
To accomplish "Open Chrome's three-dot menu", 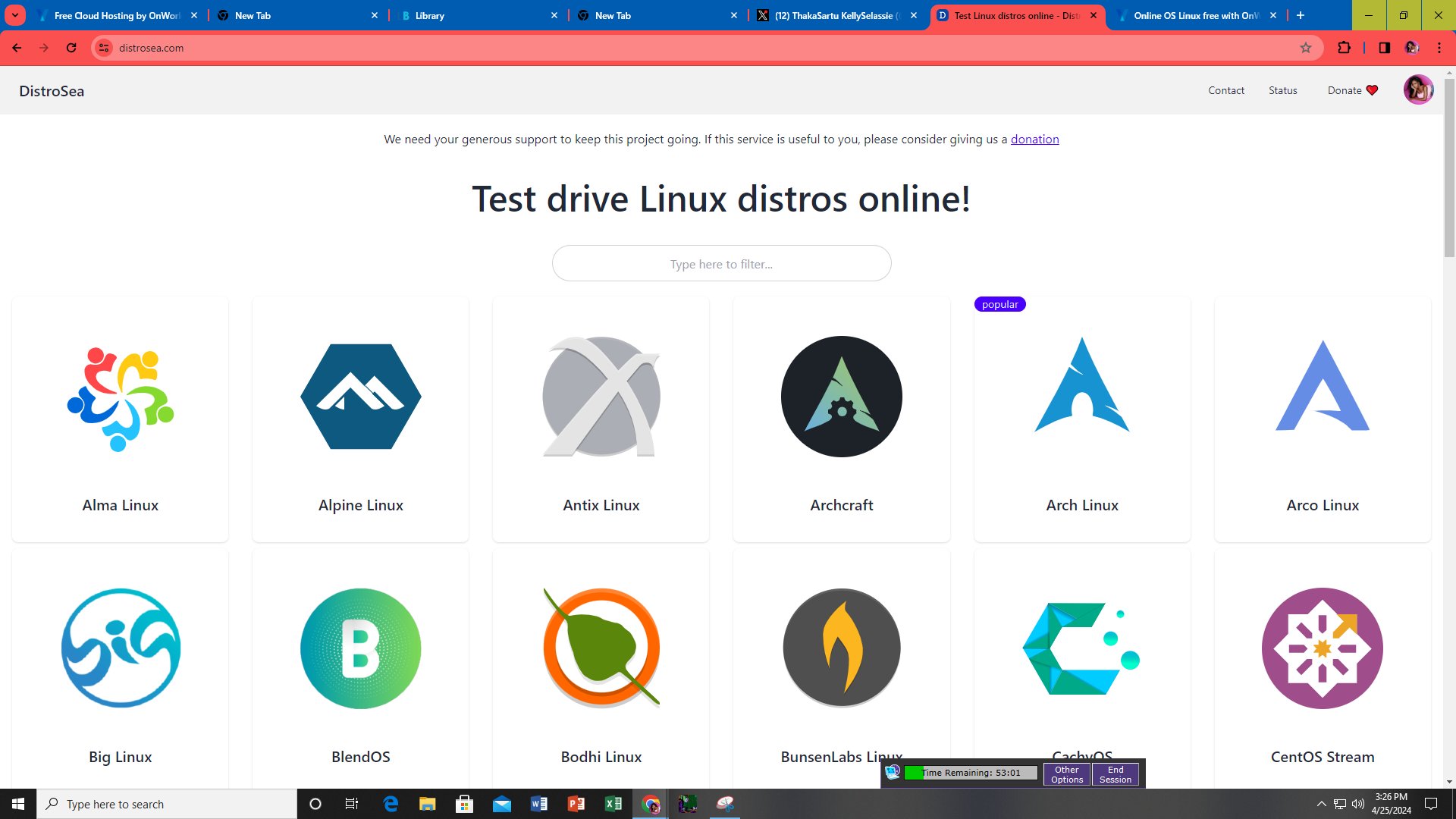I will pos(1439,48).
